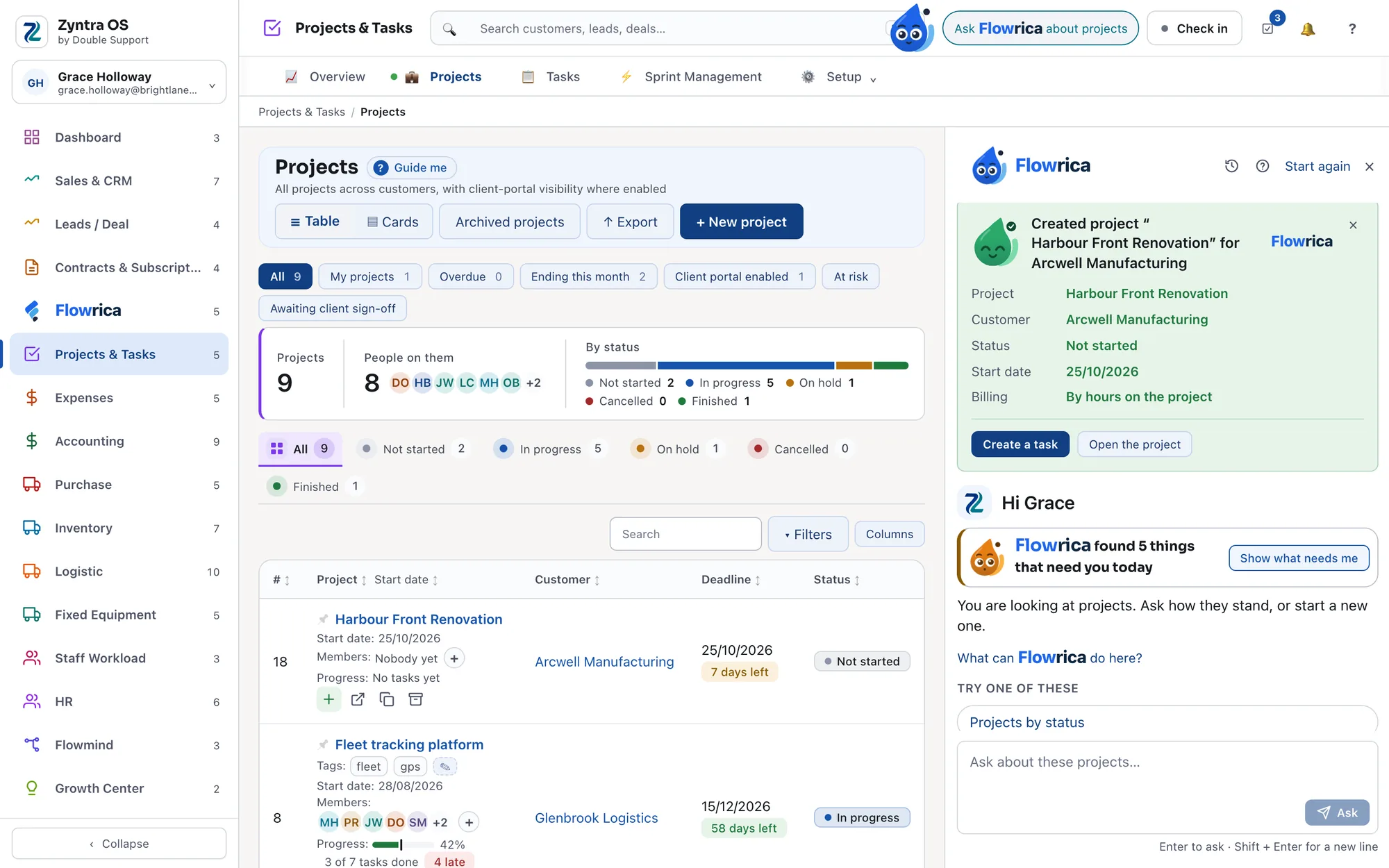Click Show what needs me button
1389x868 pixels.
tap(1299, 558)
